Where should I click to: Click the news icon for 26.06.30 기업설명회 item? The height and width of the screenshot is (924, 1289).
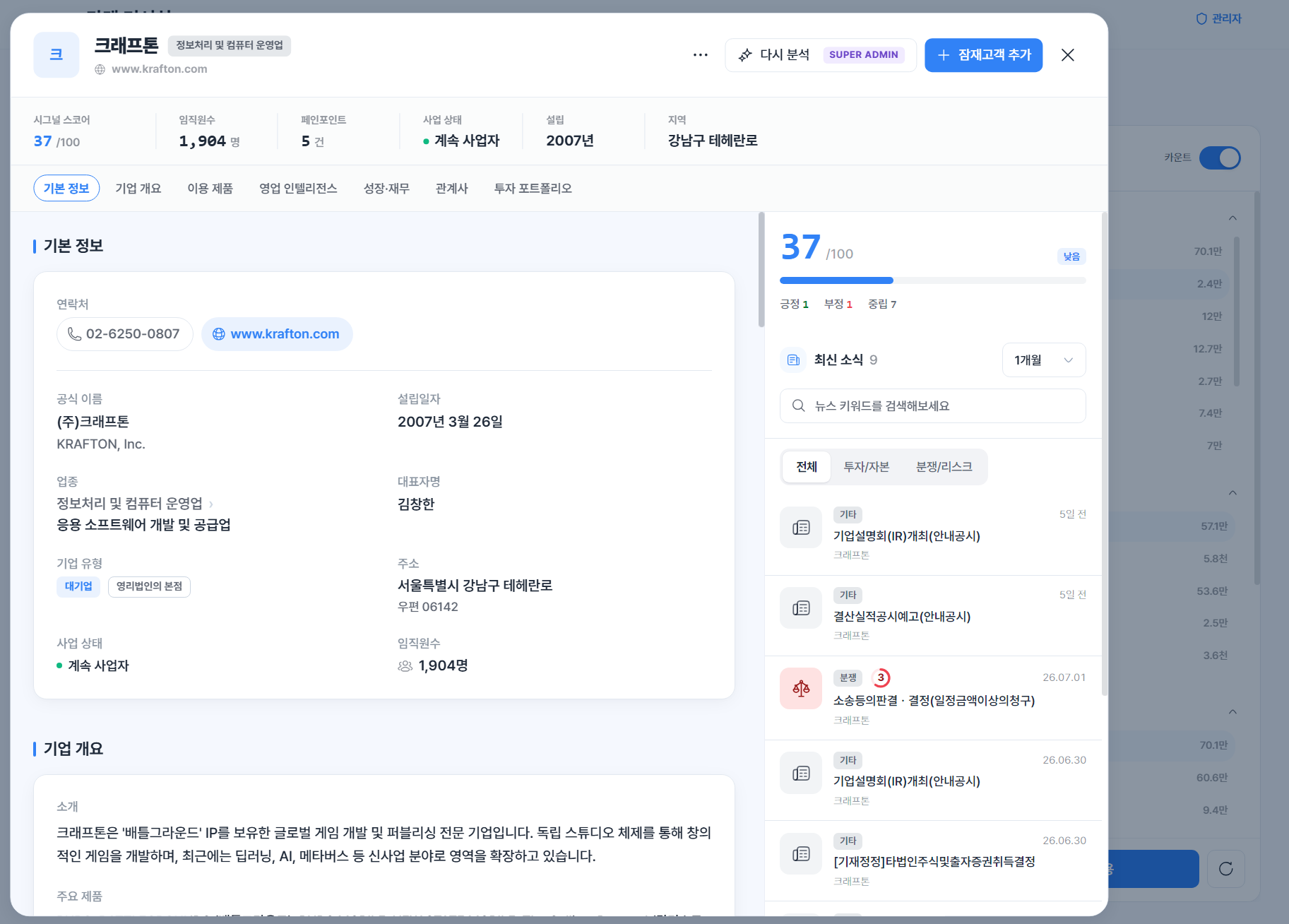point(801,773)
